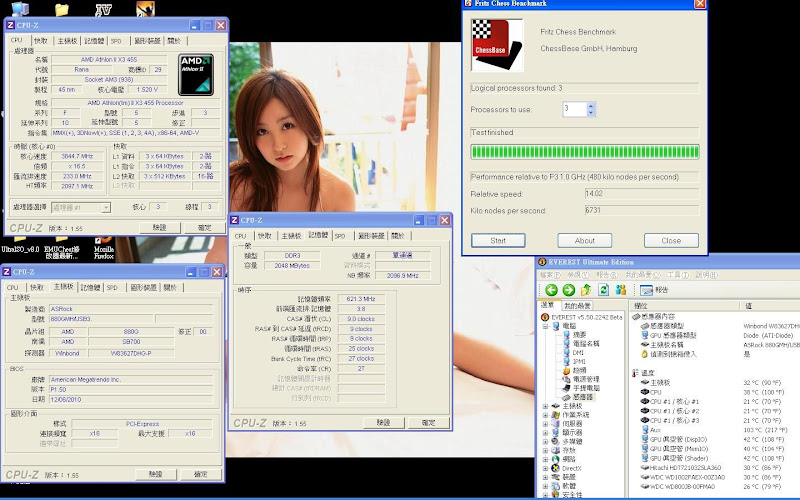Open the UltraISO_v8.0 desktop icon
800x500 pixels.
click(x=20, y=245)
